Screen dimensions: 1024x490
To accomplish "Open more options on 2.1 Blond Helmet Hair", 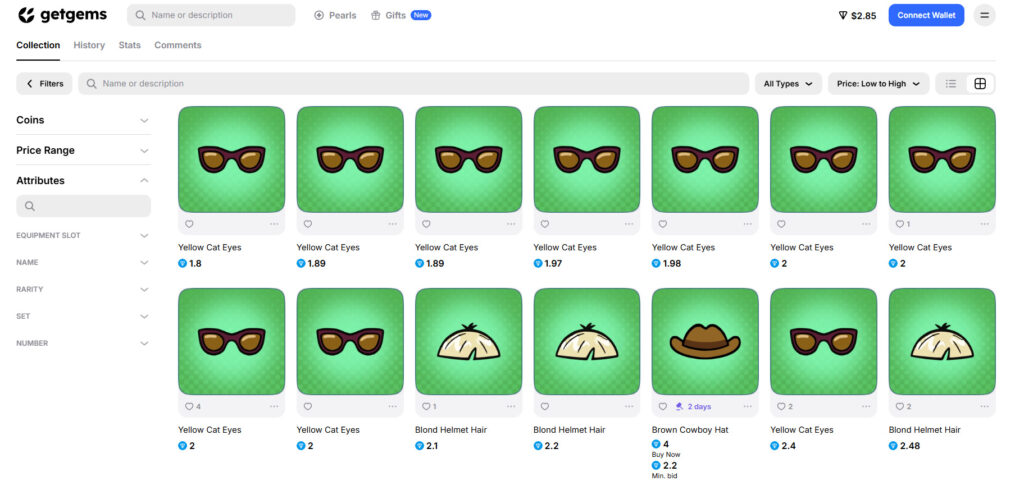I will [511, 406].
